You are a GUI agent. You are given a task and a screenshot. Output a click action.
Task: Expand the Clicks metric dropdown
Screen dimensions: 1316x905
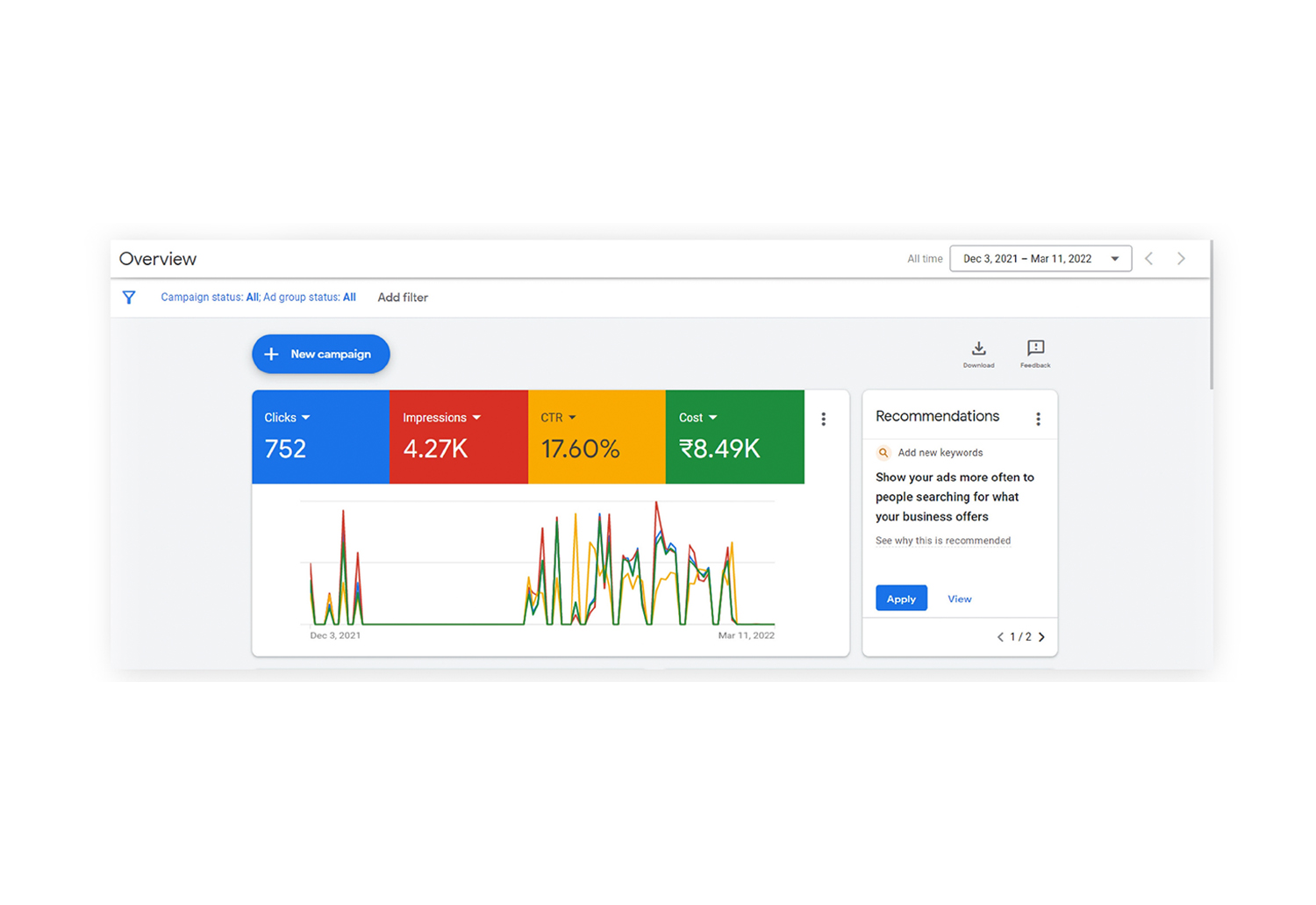coord(305,418)
